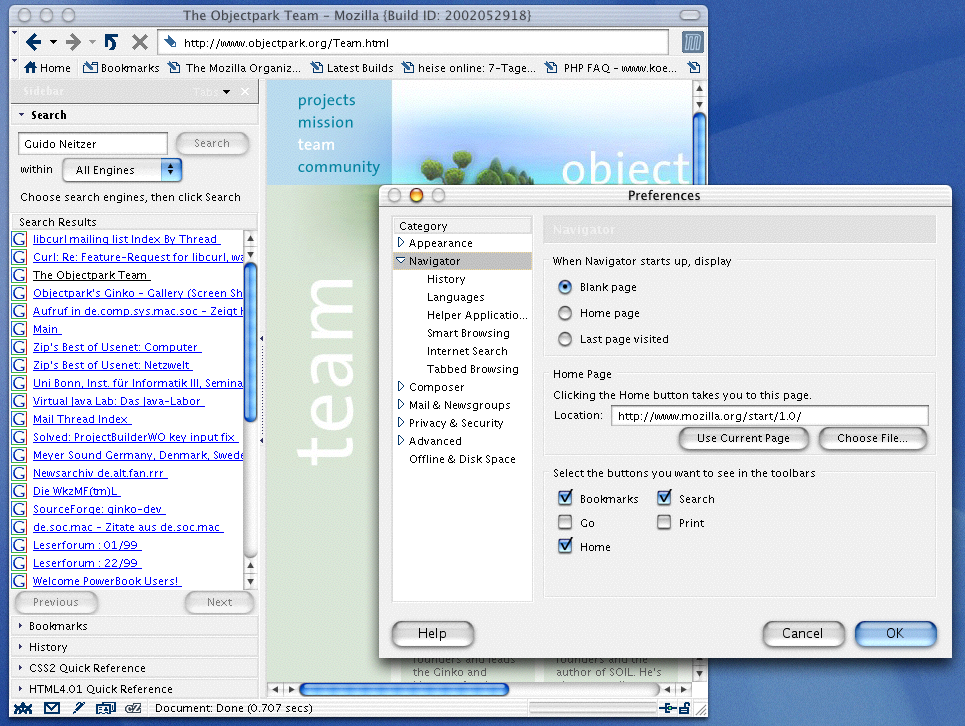Select Smart Browsing preferences item
Image resolution: width=965 pixels, height=726 pixels.
pos(468,333)
